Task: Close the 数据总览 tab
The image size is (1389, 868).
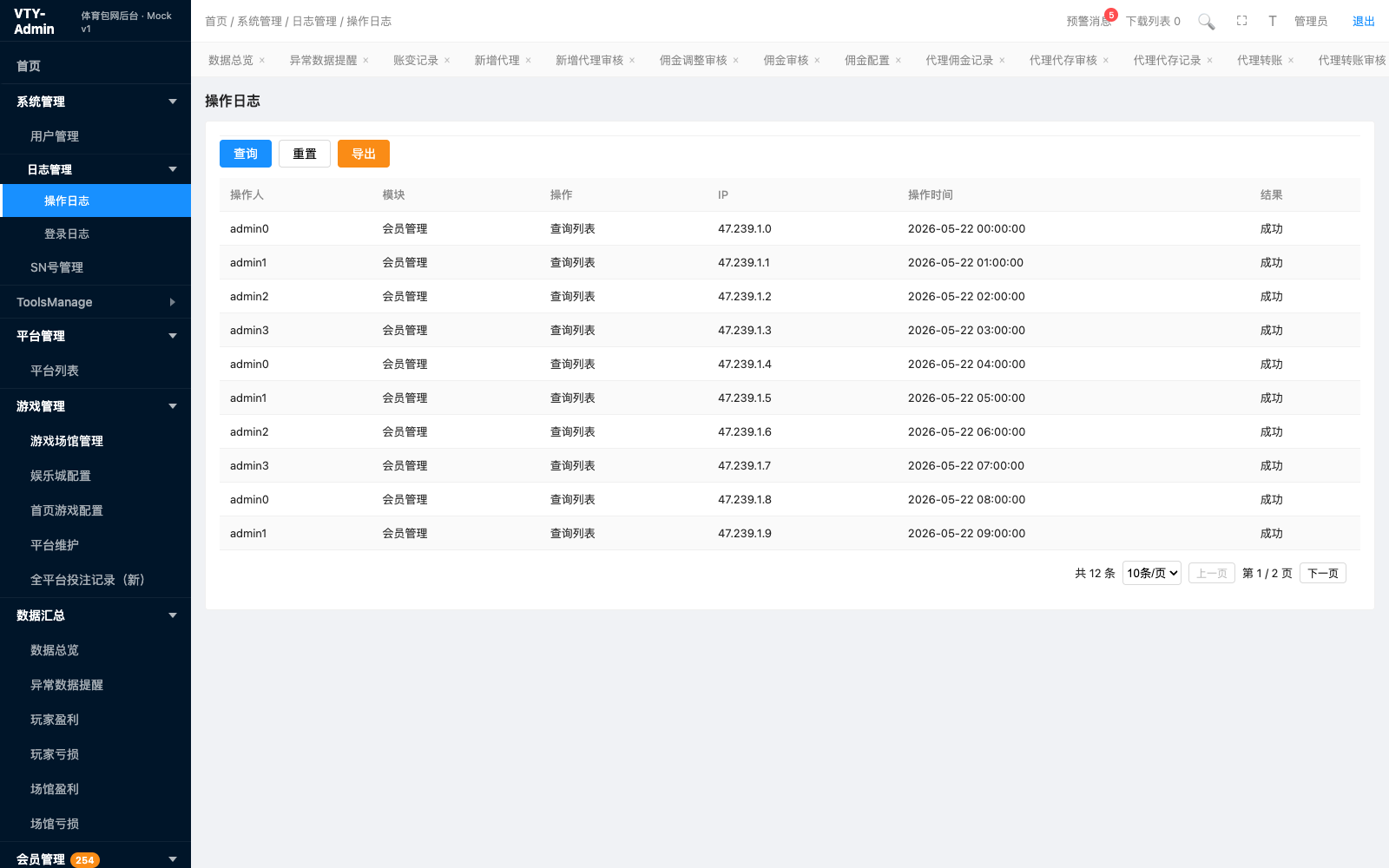Action: [x=262, y=61]
